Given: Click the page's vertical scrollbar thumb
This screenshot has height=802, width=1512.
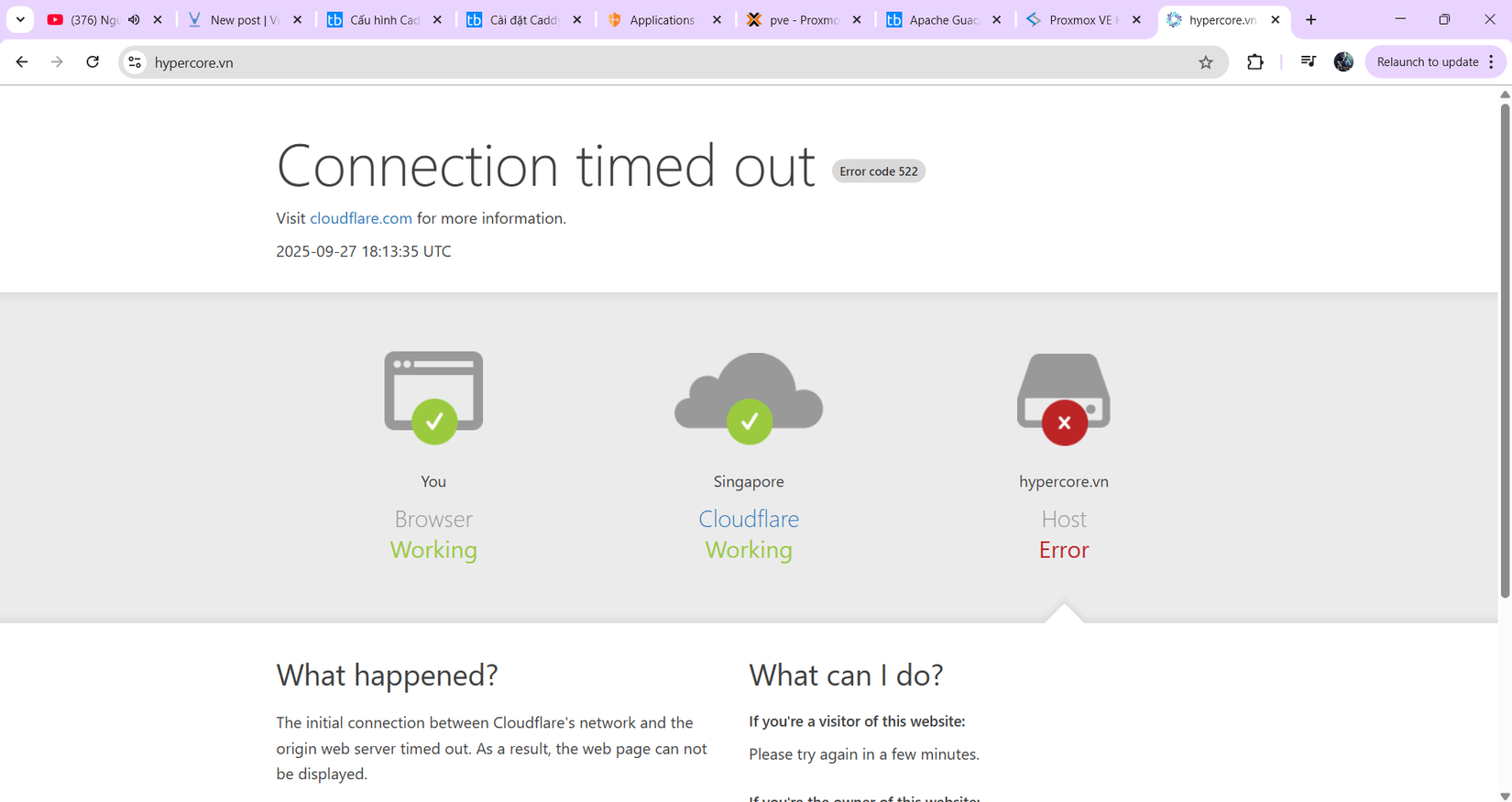Looking at the screenshot, I should (1505, 351).
